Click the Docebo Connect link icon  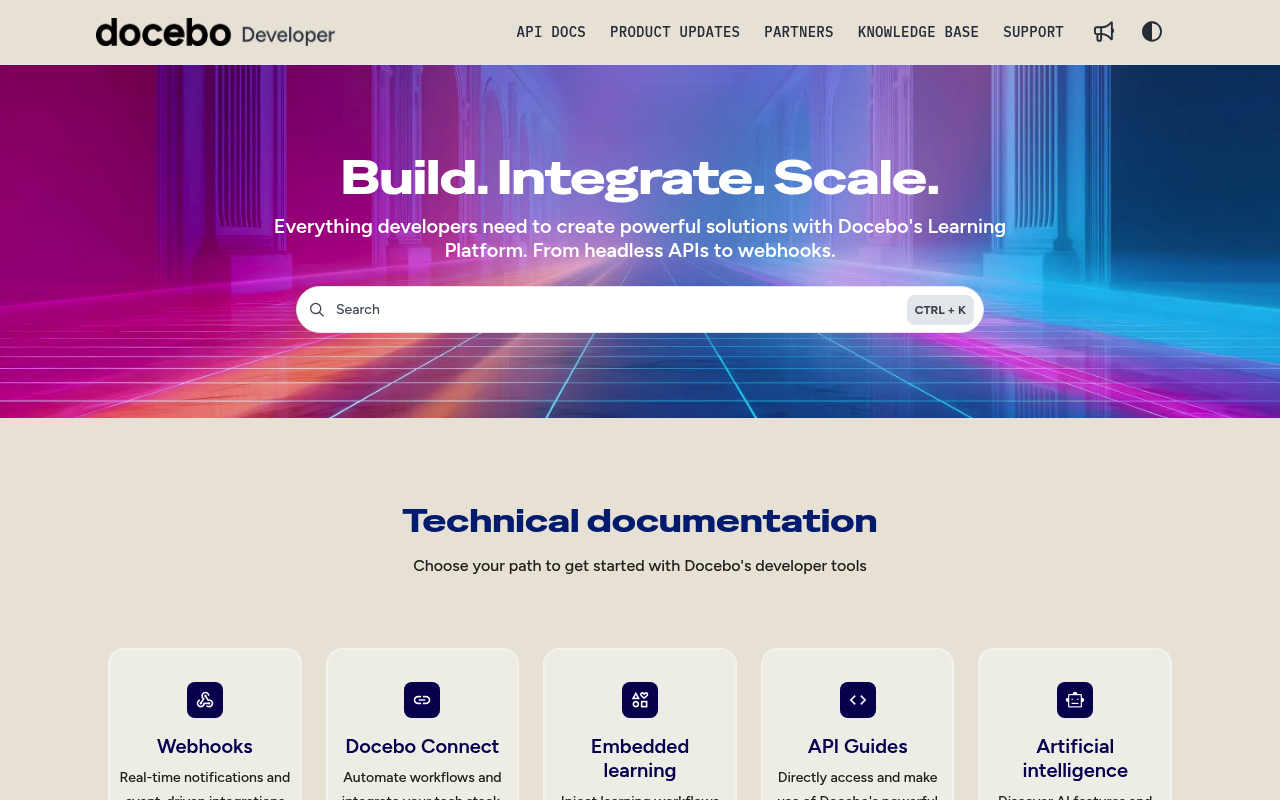422,700
